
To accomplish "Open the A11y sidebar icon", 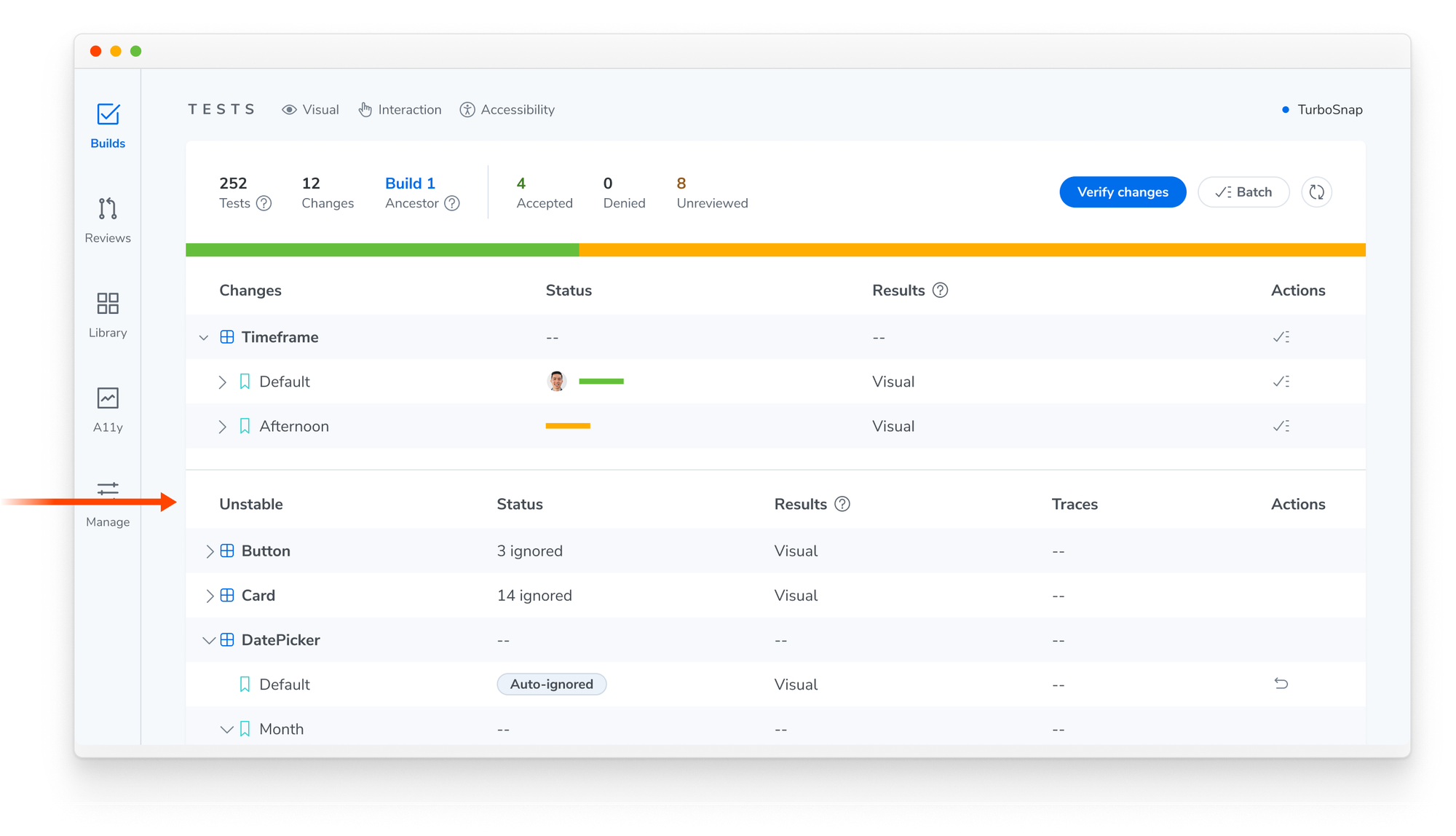I will (x=108, y=410).
